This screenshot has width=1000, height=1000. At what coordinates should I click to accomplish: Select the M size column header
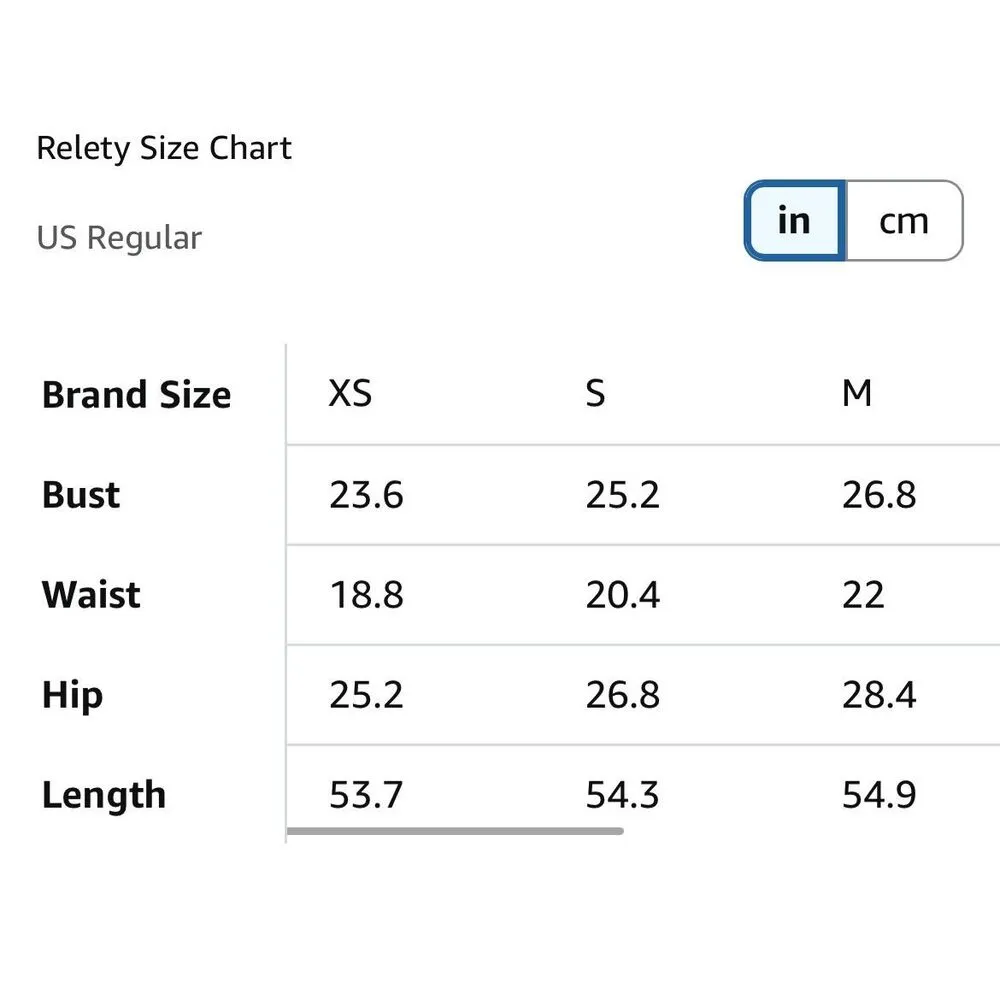click(x=857, y=394)
